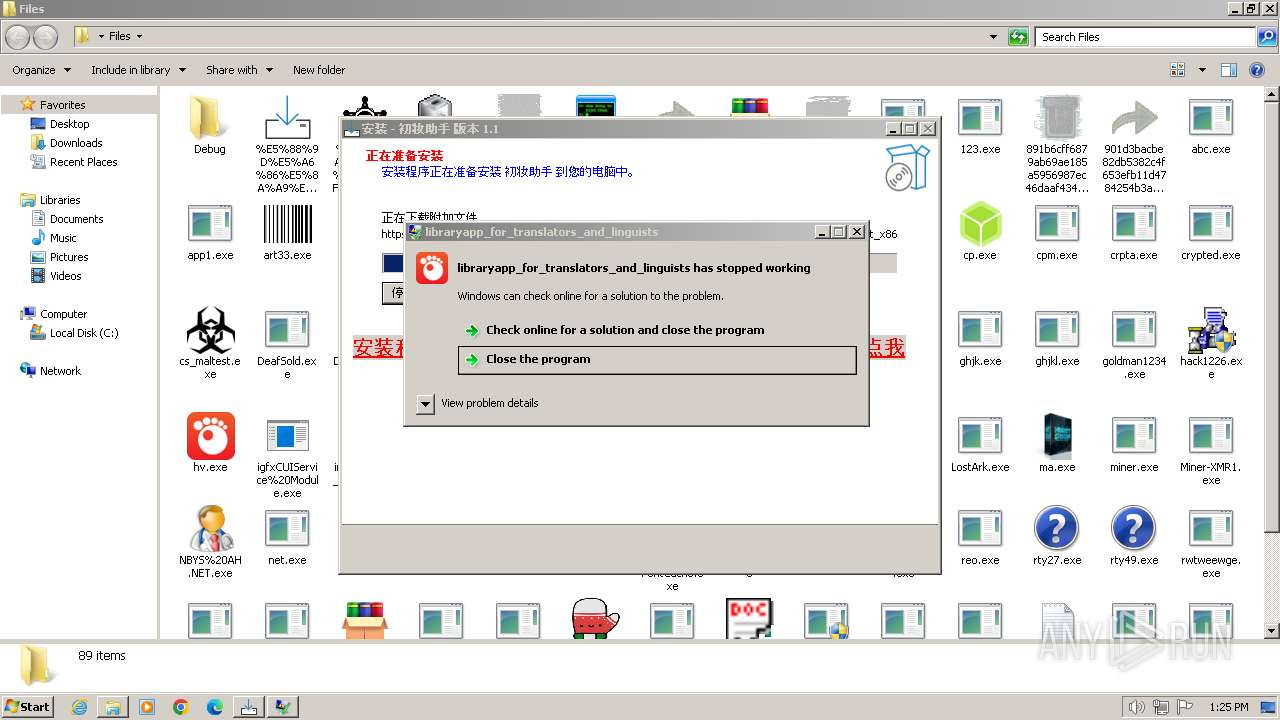Screen dimensions: 1280x720
Task: Click Check online for a solution
Action: click(x=657, y=330)
